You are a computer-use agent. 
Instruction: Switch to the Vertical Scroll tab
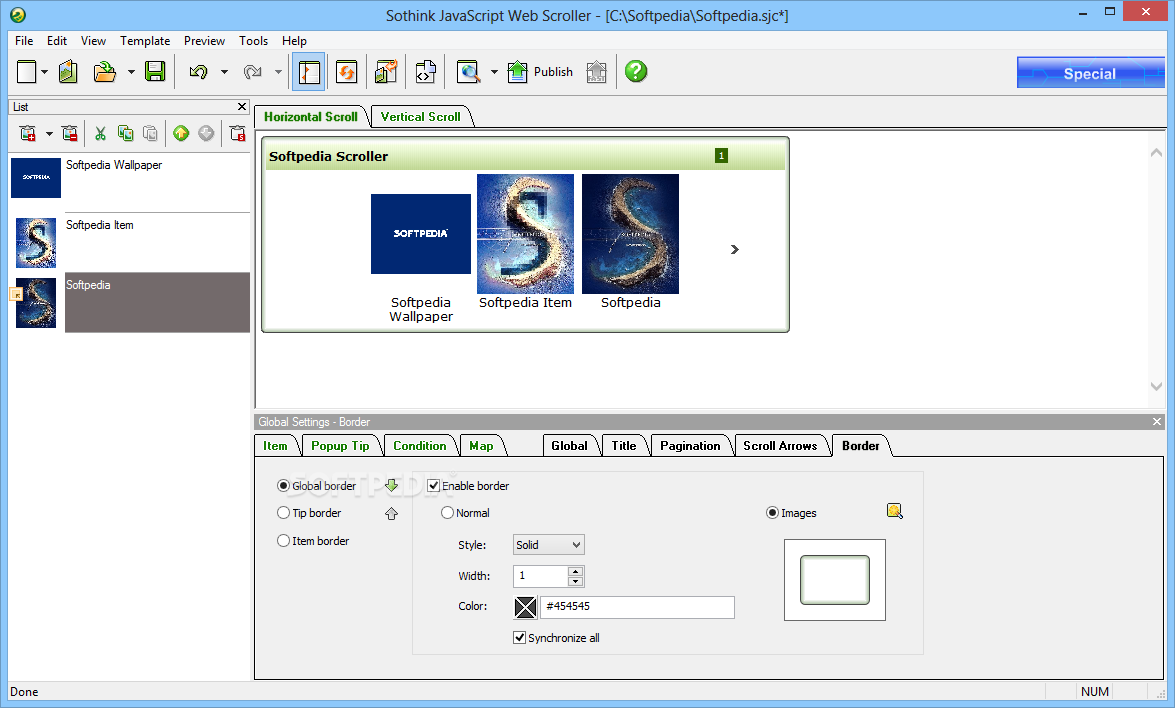(420, 117)
